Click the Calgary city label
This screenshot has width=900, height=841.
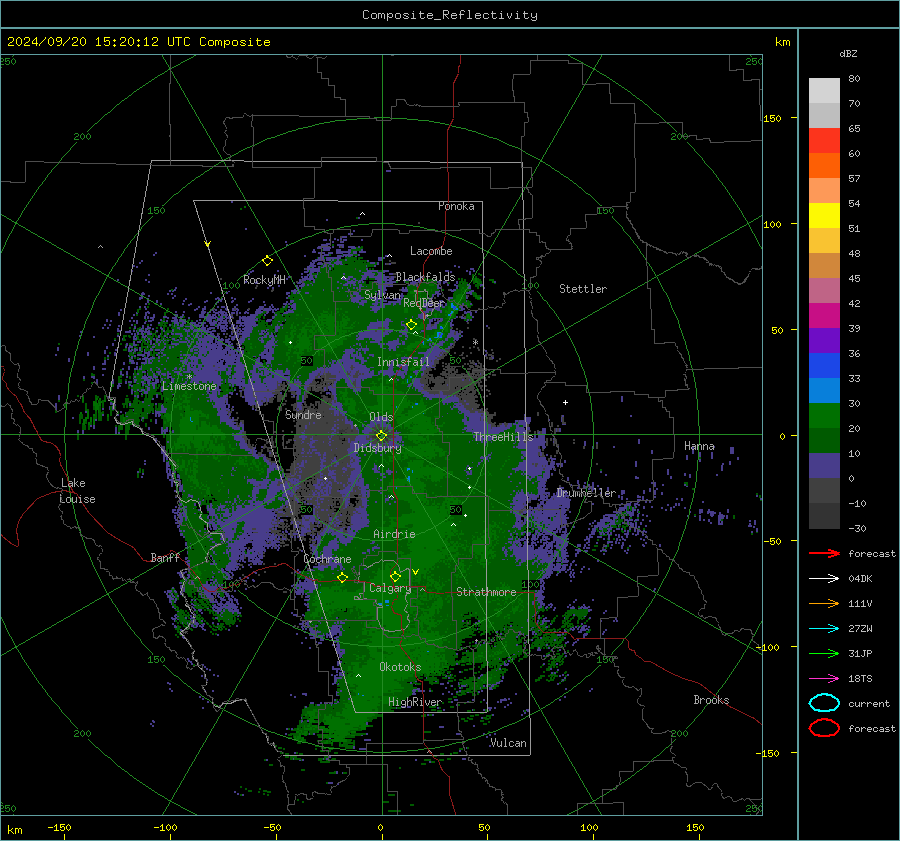click(390, 588)
